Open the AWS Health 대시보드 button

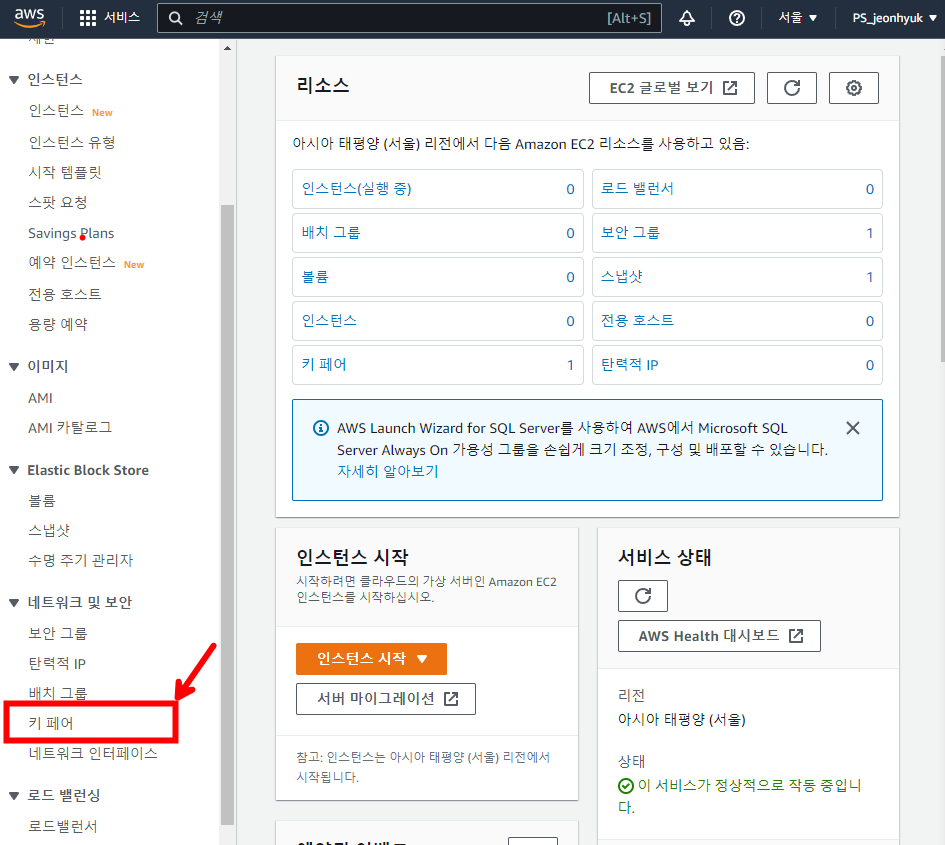(719, 636)
